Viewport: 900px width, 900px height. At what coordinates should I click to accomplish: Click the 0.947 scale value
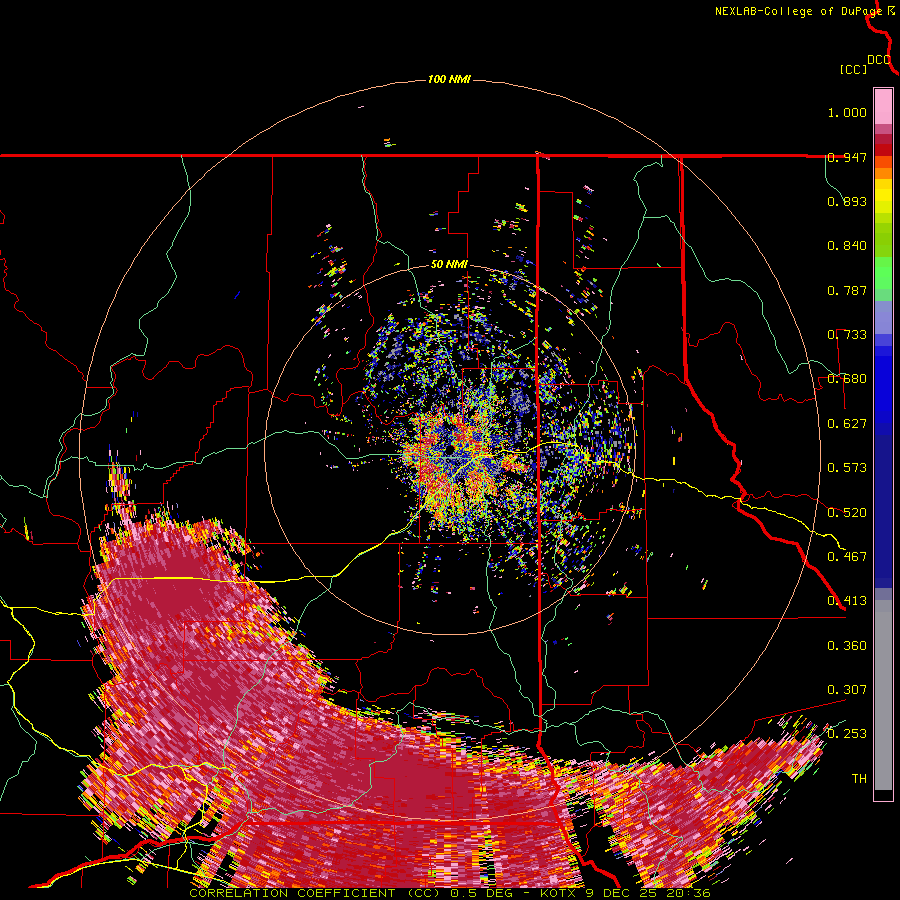click(847, 157)
